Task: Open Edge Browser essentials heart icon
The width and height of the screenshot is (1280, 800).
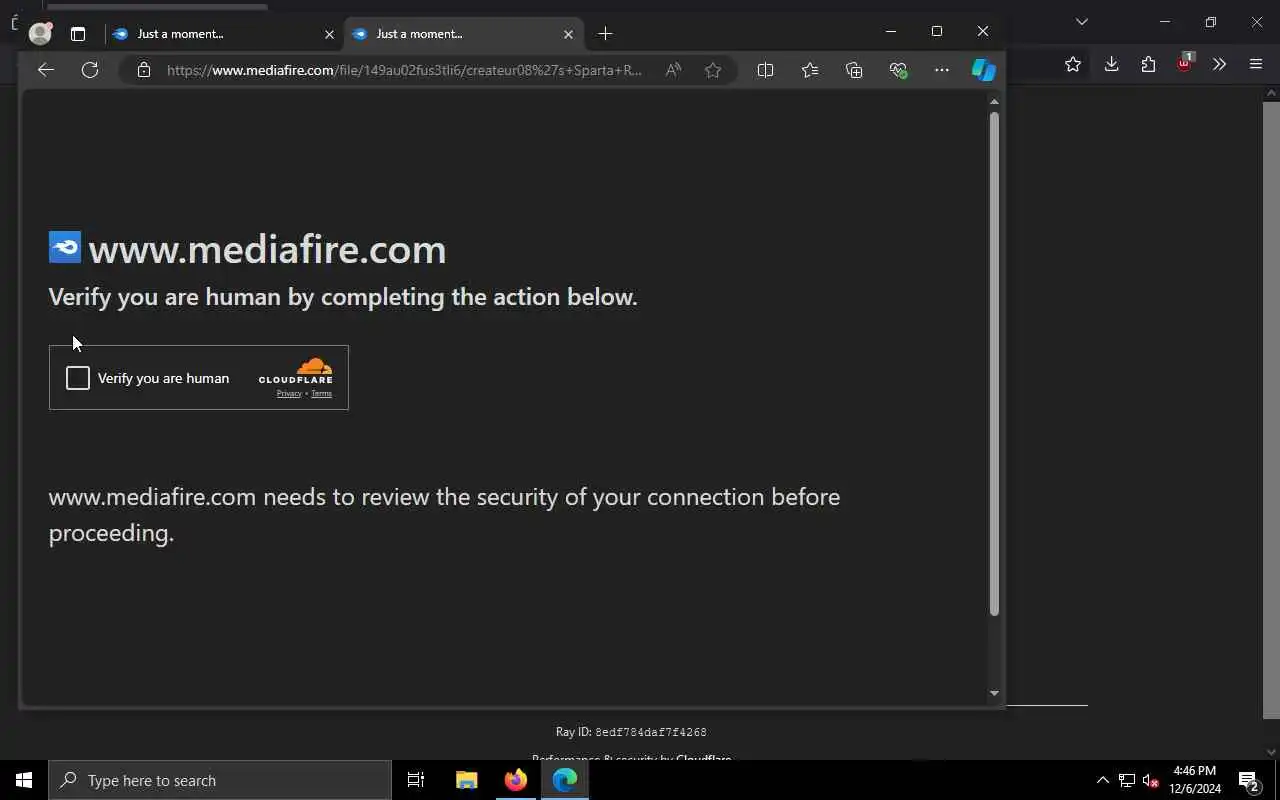Action: (898, 70)
